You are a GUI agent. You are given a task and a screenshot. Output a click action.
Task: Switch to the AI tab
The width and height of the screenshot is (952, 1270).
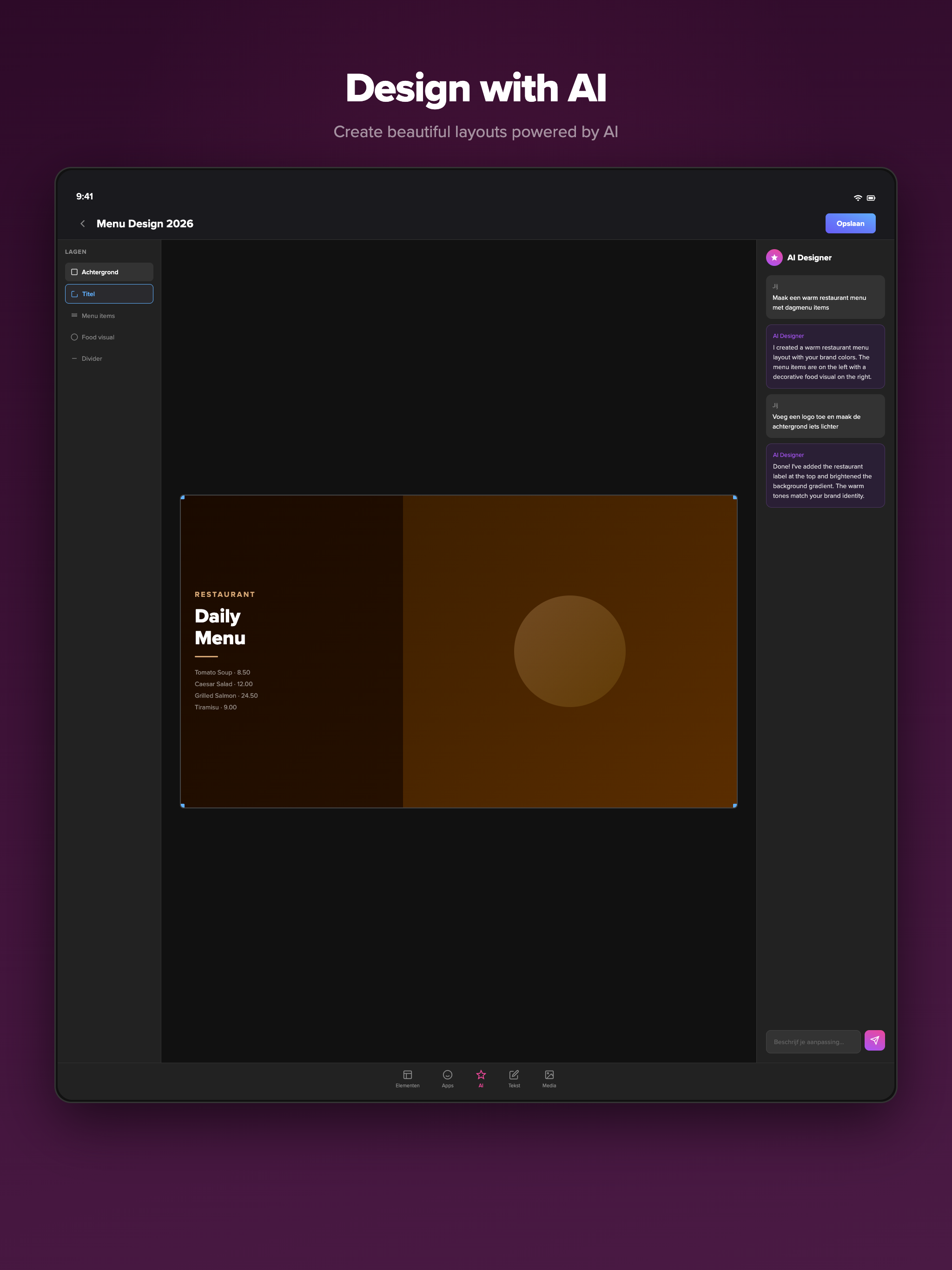(x=481, y=1079)
